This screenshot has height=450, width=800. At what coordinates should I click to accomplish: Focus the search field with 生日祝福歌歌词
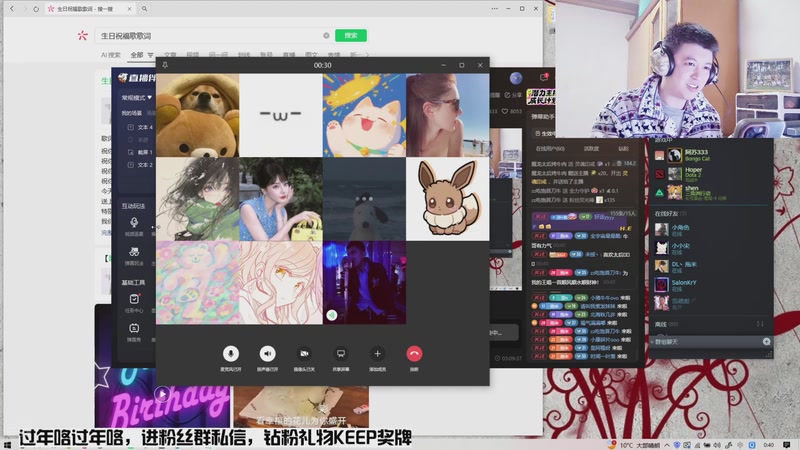point(213,36)
